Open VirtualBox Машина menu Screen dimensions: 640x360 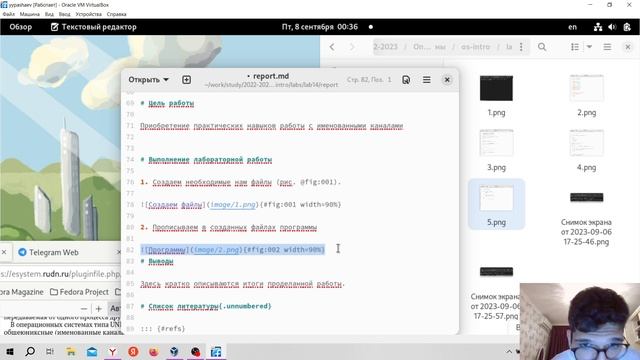[x=29, y=14]
